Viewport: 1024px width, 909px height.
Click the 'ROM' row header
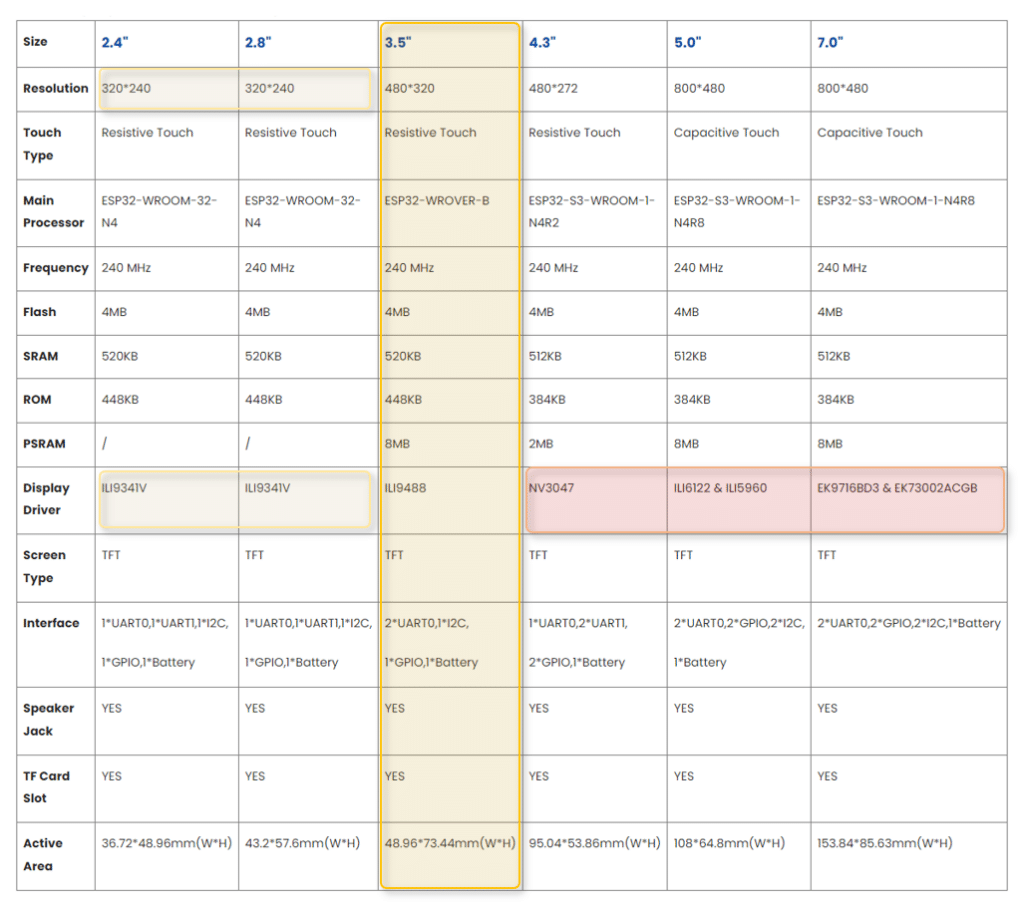[x=37, y=400]
